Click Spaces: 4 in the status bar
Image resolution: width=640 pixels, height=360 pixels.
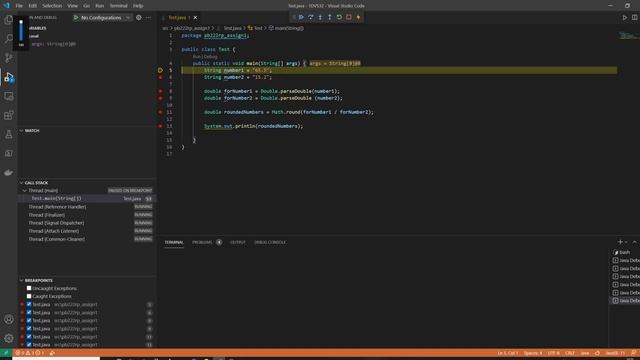[533, 353]
